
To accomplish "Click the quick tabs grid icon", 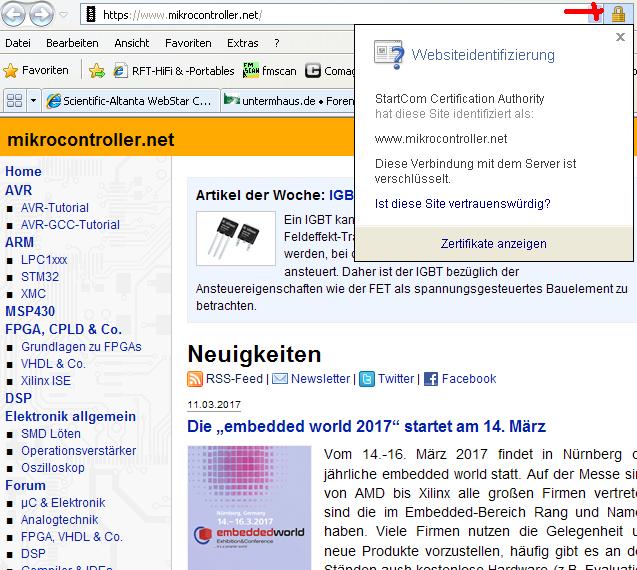I will coord(14,101).
